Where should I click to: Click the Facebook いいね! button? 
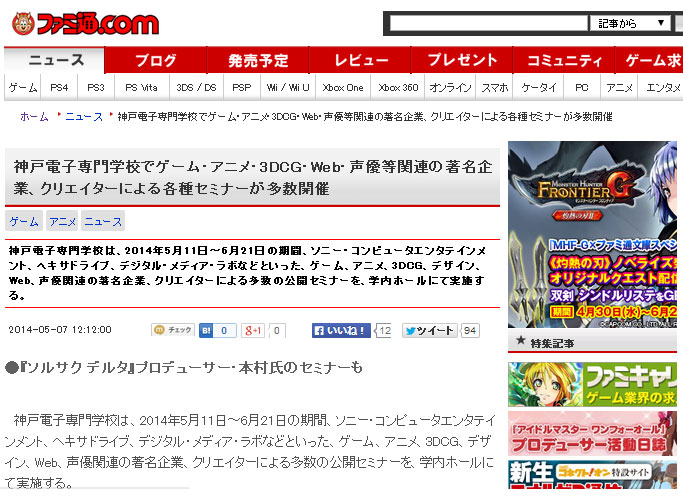[341, 331]
